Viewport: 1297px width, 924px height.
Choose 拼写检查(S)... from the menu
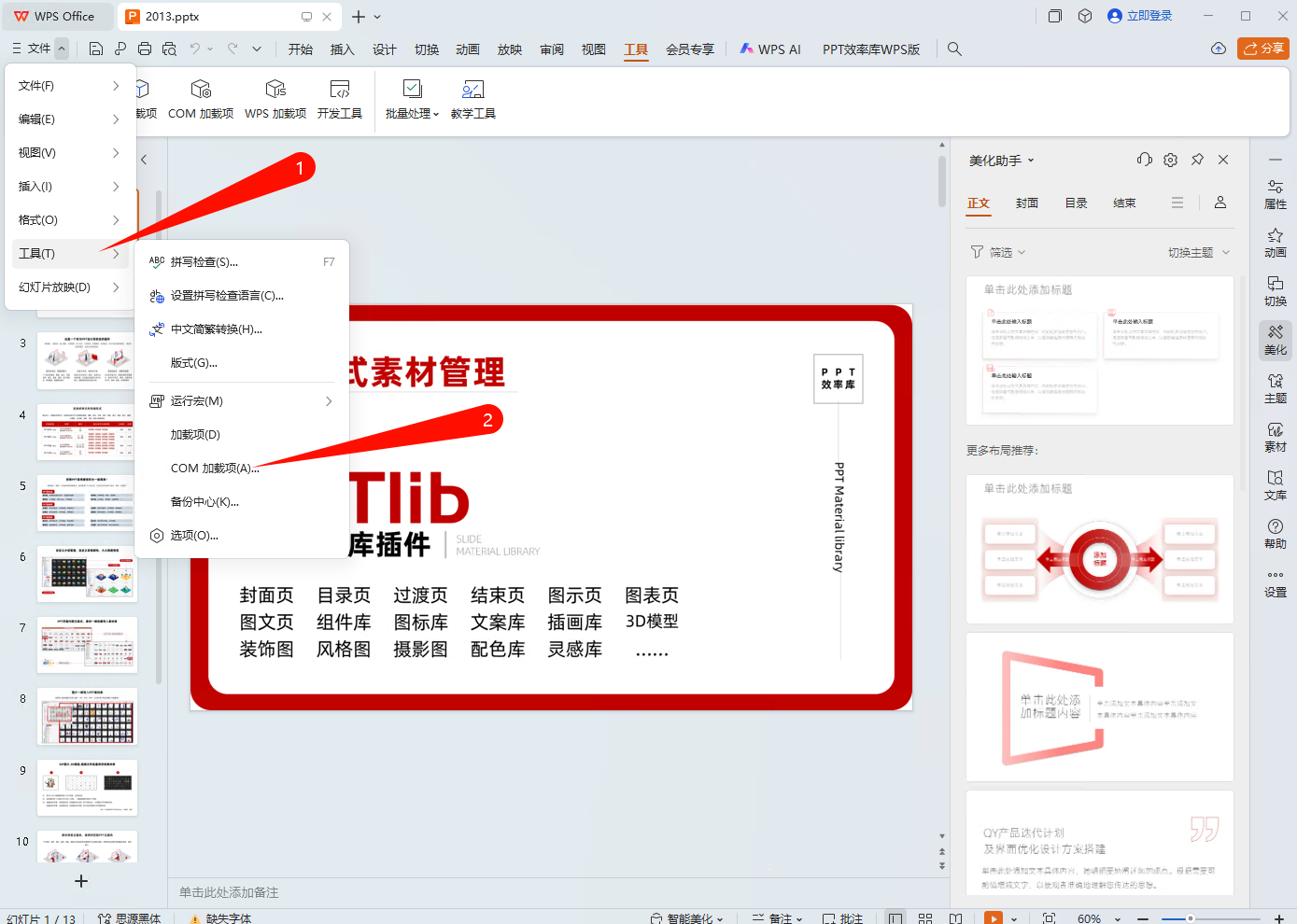click(242, 262)
